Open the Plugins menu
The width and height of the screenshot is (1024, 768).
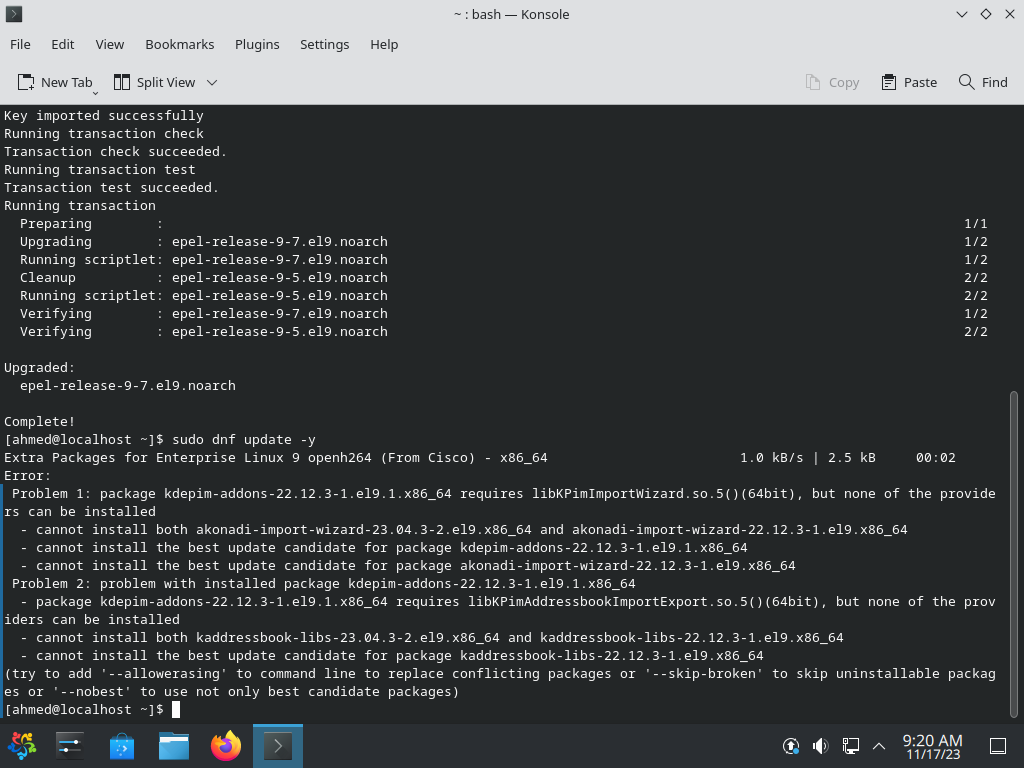pos(257,44)
